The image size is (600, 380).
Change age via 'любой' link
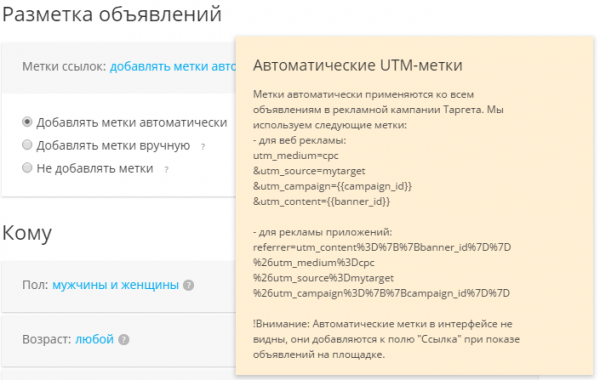pos(95,339)
